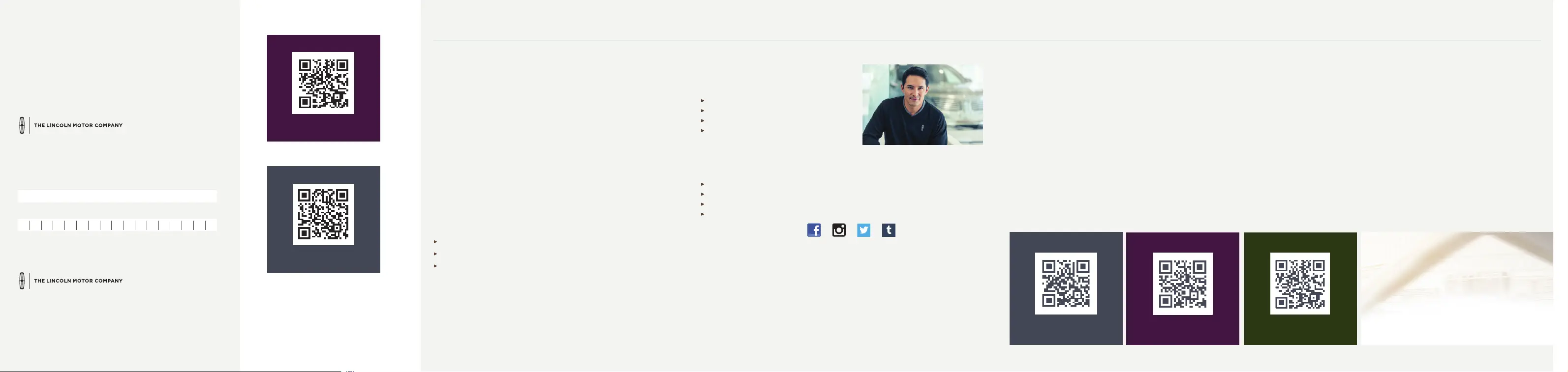This screenshot has width=1568, height=372.
Task: Open the photo of man in dark sweater
Action: pyautogui.click(x=922, y=105)
